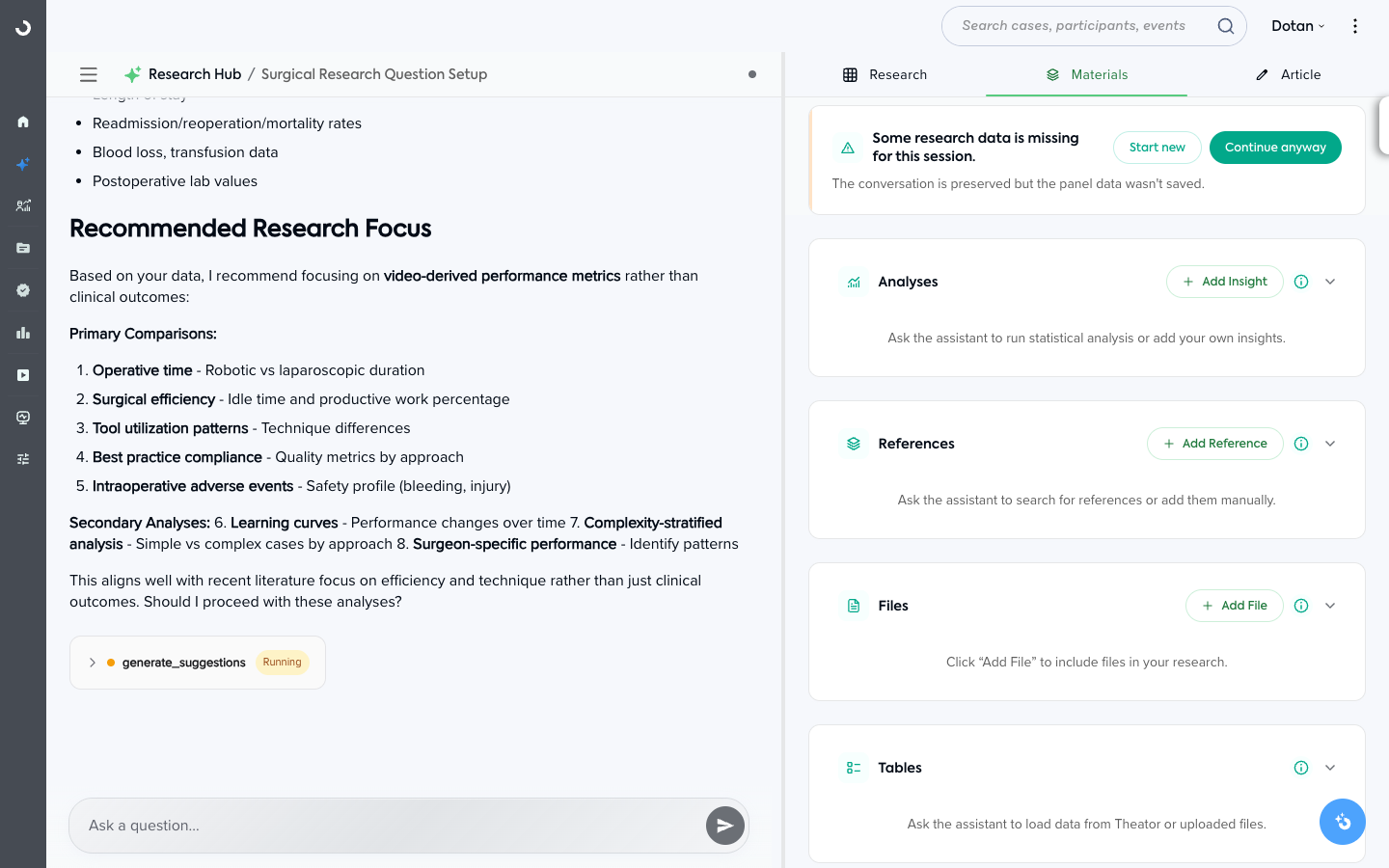Image resolution: width=1389 pixels, height=868 pixels.
Task: Expand the generate_suggestions tool call
Action: [93, 663]
